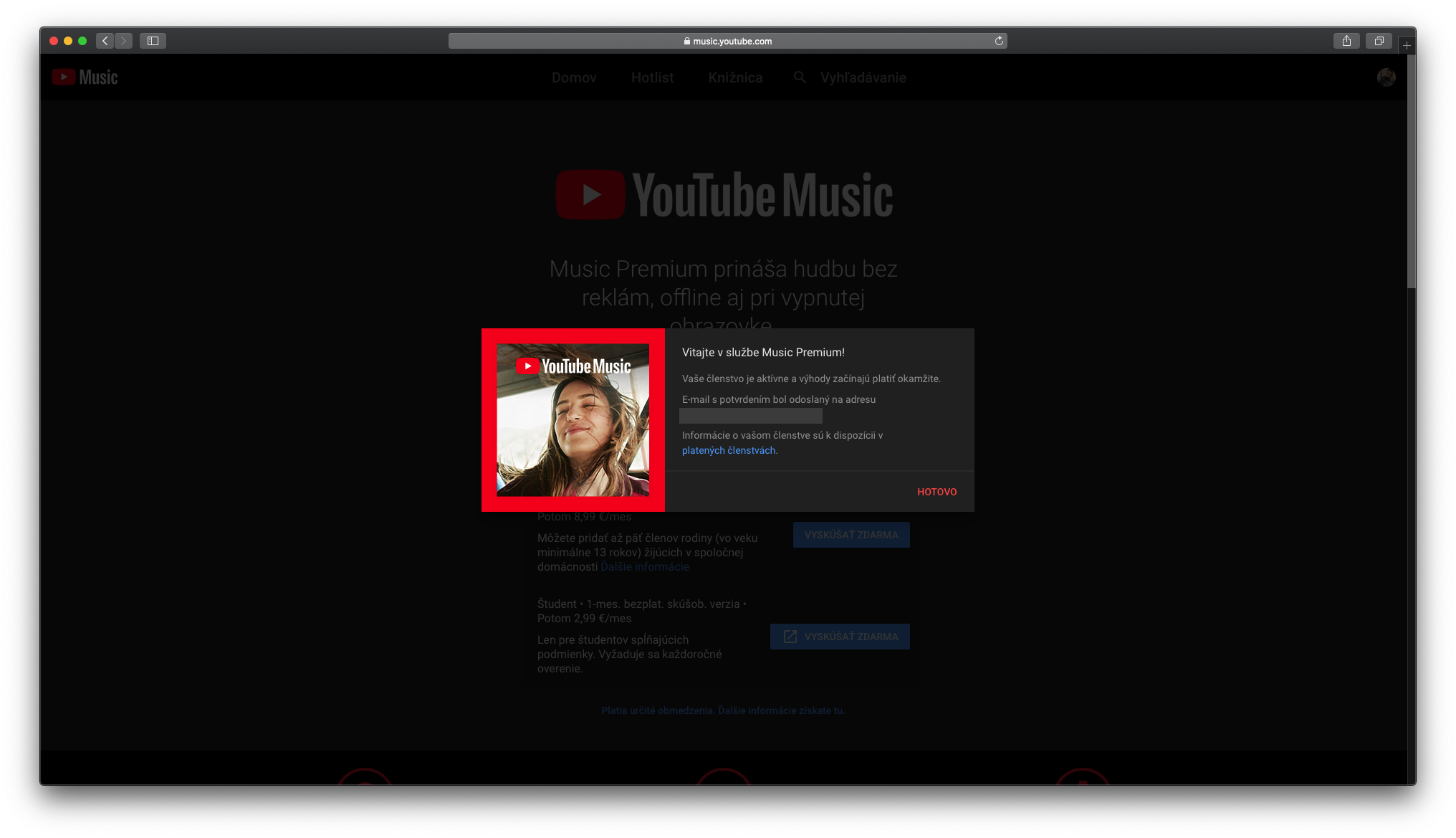Reload page with the refresh icon
The width and height of the screenshot is (1456, 838).
coord(999,41)
